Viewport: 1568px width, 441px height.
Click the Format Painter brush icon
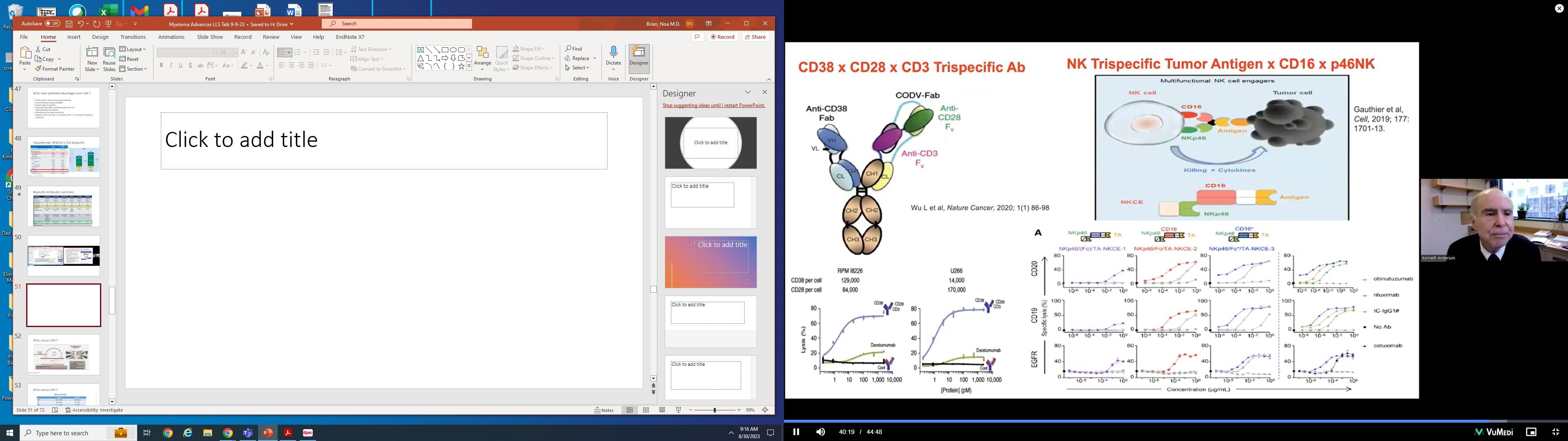pos(38,69)
